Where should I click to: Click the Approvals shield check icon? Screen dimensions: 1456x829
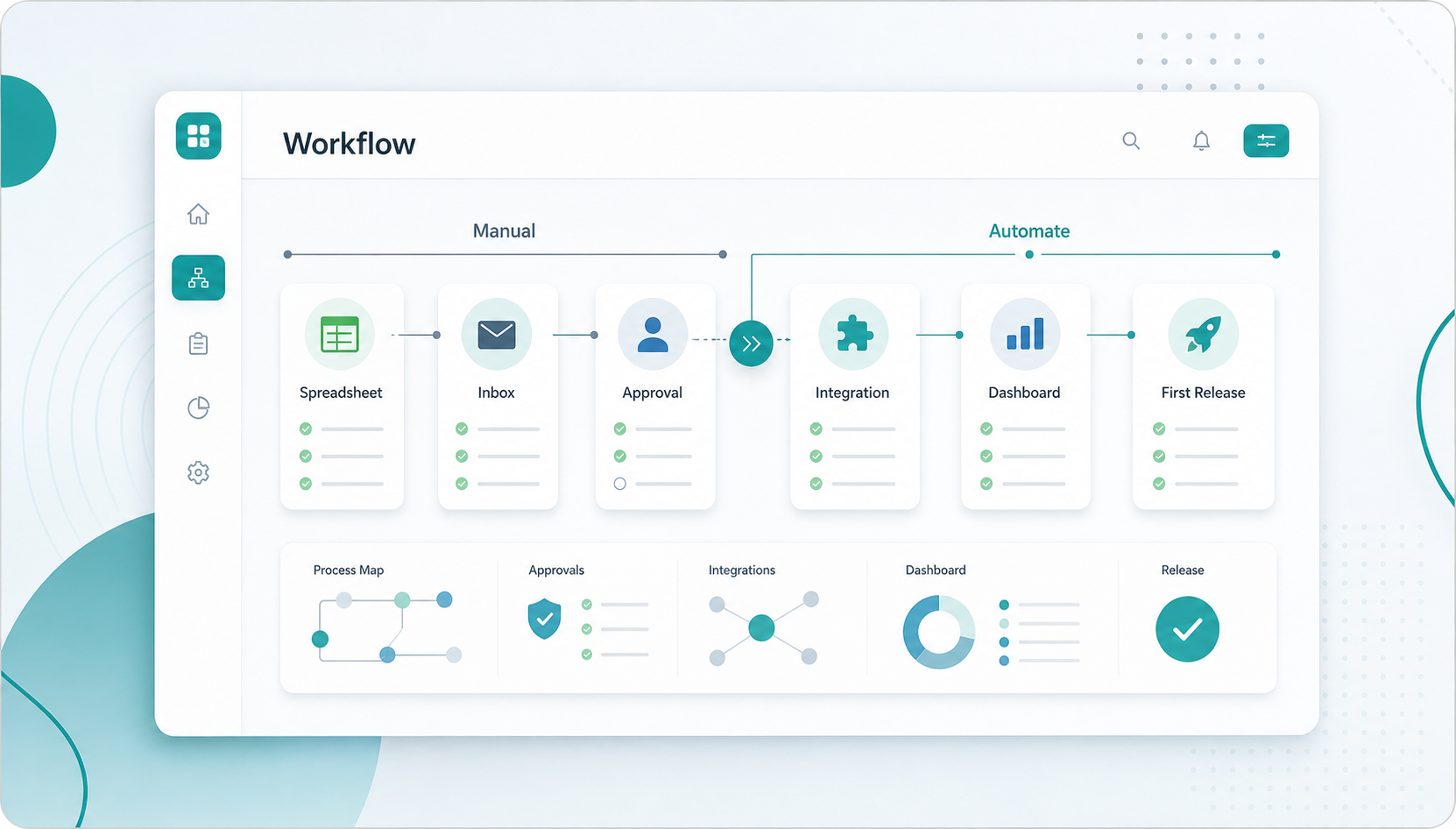click(x=544, y=619)
